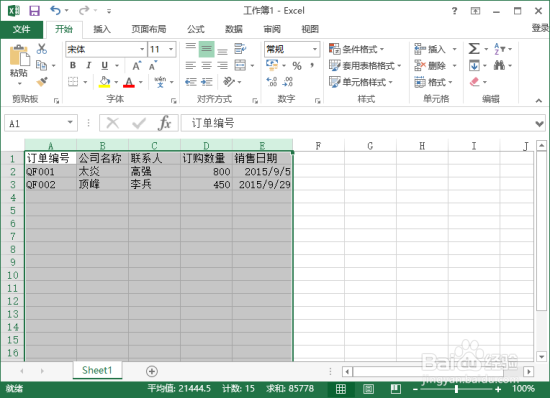Image resolution: width=550 pixels, height=398 pixels.
Task: Align cell text right
Action: click(x=222, y=66)
